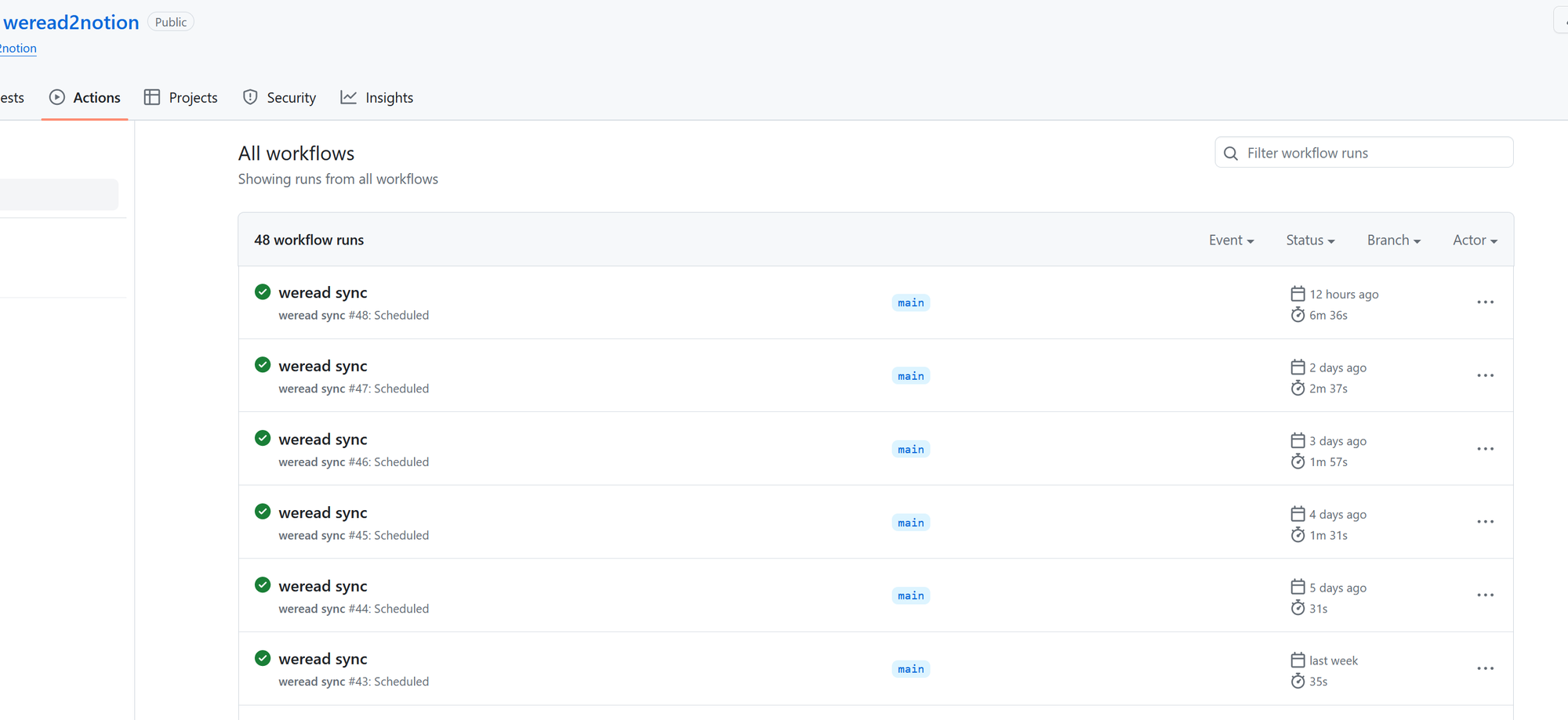Screen dimensions: 1568x720
Task: Open the Actor filter dropdown
Action: point(1475,241)
